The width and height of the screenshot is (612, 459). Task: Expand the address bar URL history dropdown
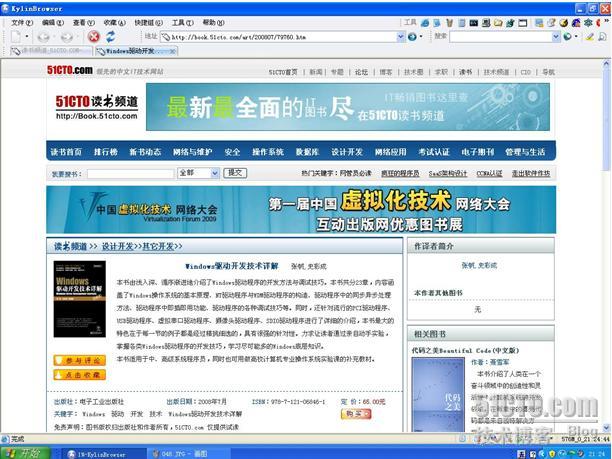[401, 37]
